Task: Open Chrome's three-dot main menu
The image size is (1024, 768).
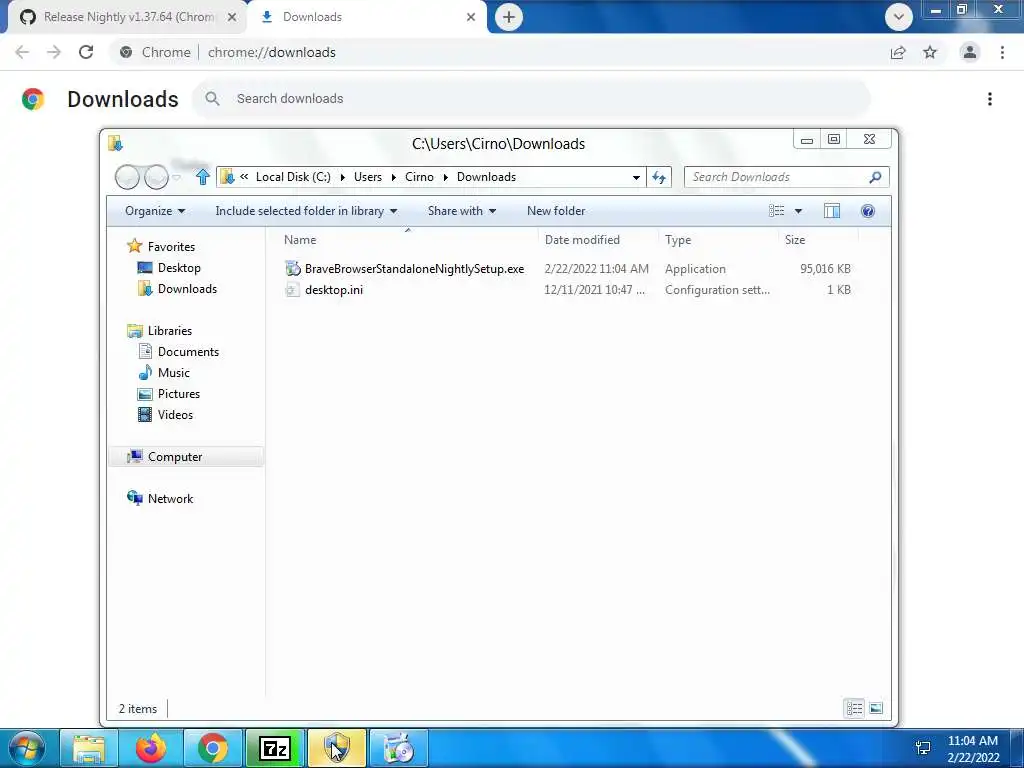Action: (1002, 52)
